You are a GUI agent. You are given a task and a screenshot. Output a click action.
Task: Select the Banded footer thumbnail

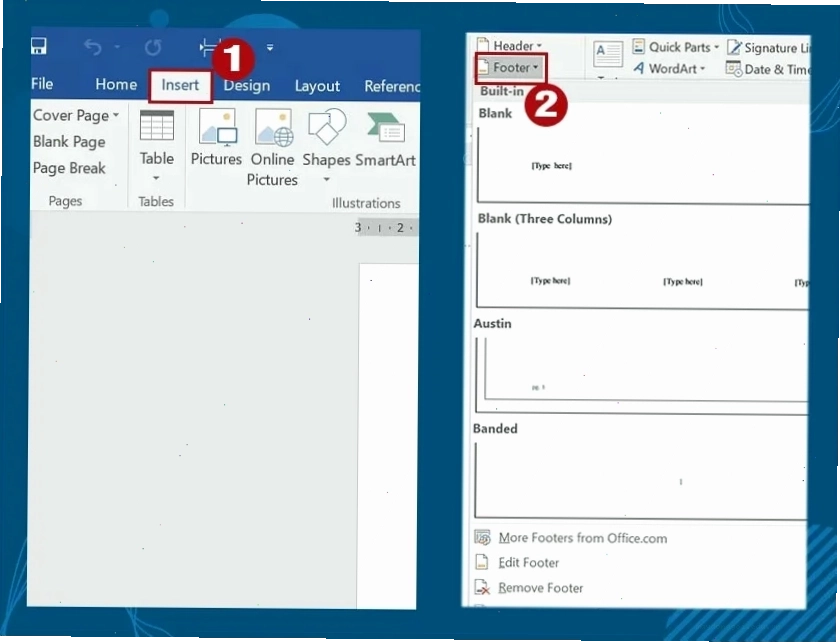pos(641,480)
